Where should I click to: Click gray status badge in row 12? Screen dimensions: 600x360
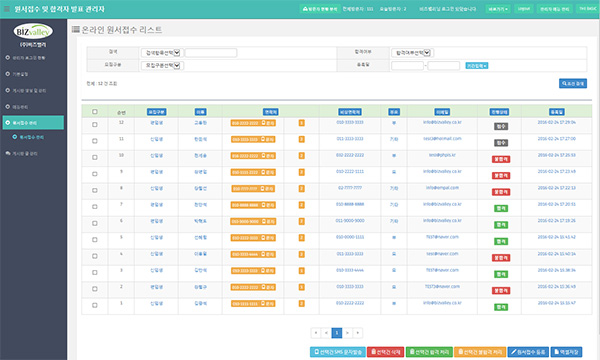tap(501, 126)
